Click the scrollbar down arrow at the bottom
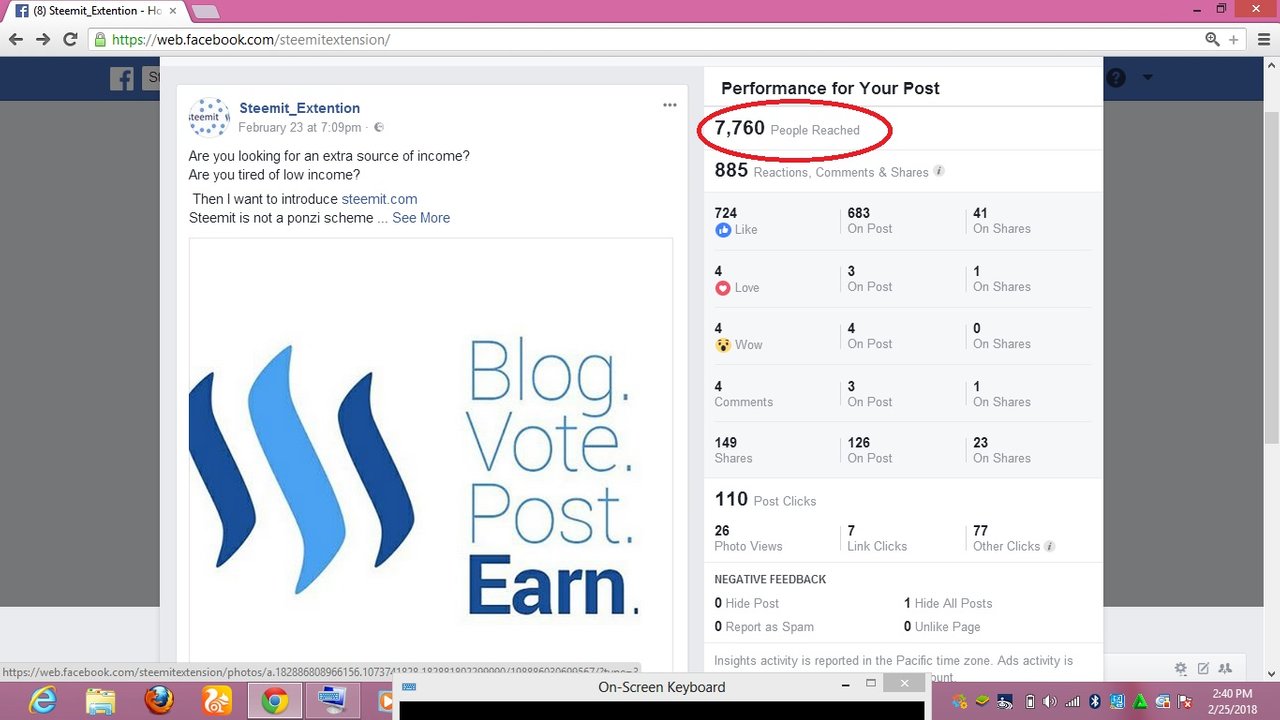 tap(1271, 673)
